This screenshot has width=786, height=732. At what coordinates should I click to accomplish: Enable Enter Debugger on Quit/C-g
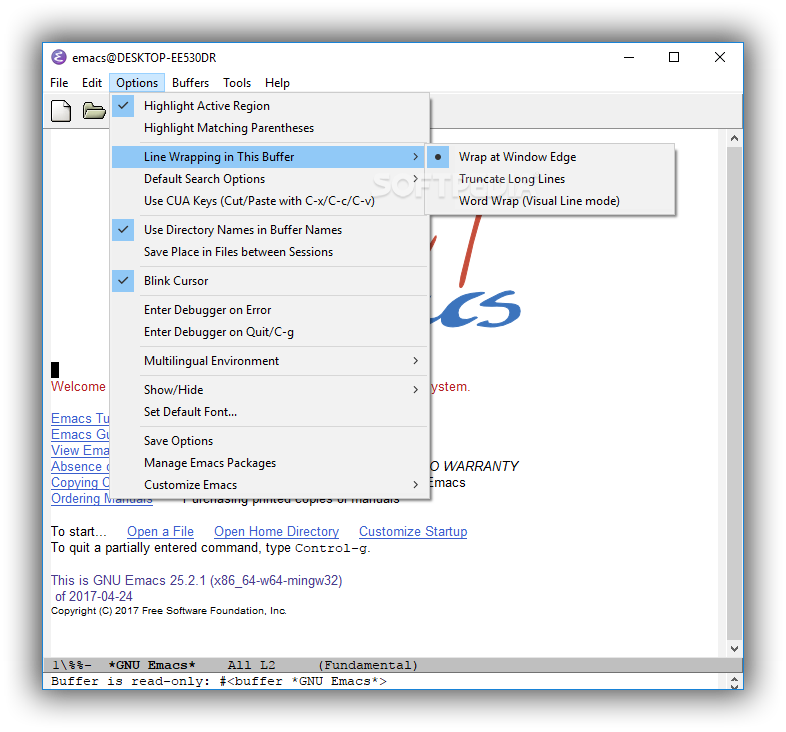(271, 332)
